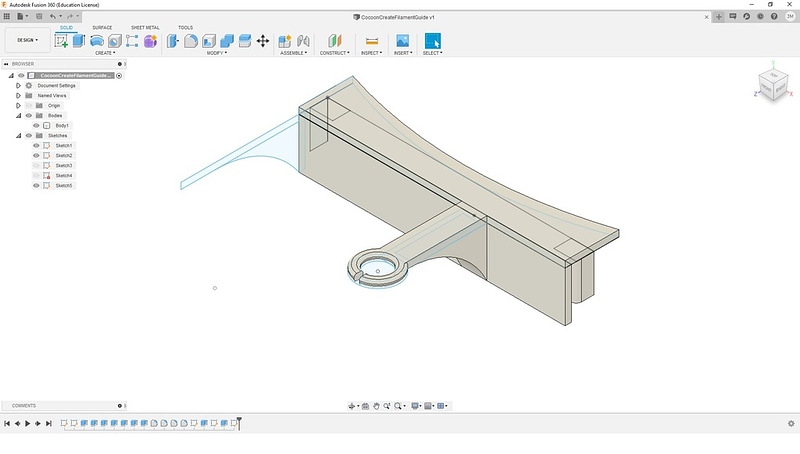Select the Offset Face tool
The image size is (800, 454).
point(244,41)
